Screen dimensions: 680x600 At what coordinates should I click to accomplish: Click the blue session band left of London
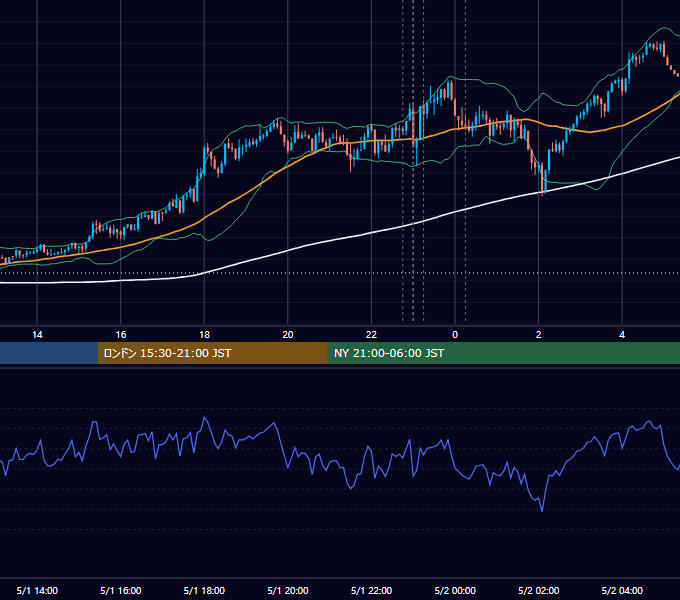[49, 353]
